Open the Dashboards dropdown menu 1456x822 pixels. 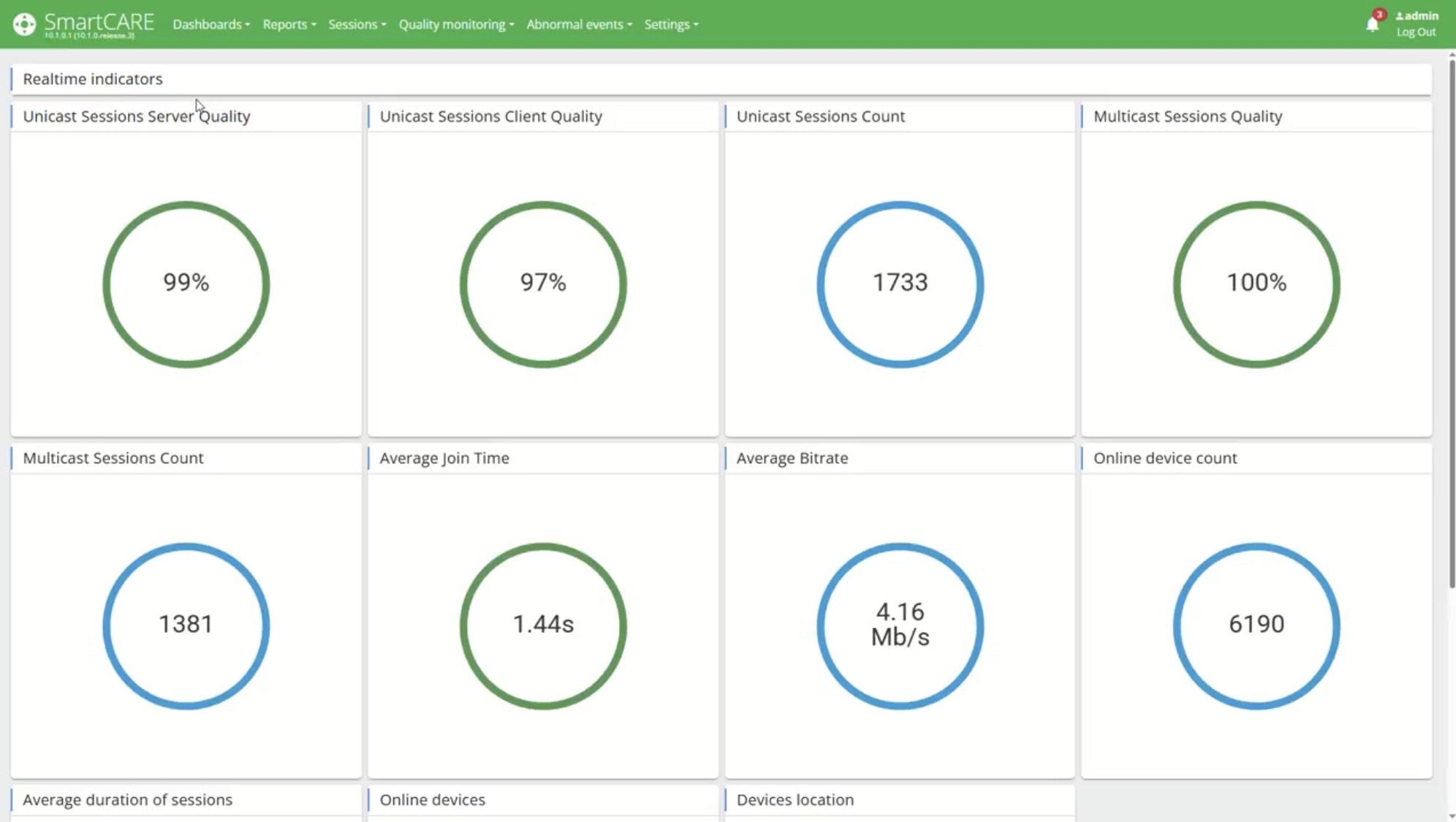click(211, 24)
